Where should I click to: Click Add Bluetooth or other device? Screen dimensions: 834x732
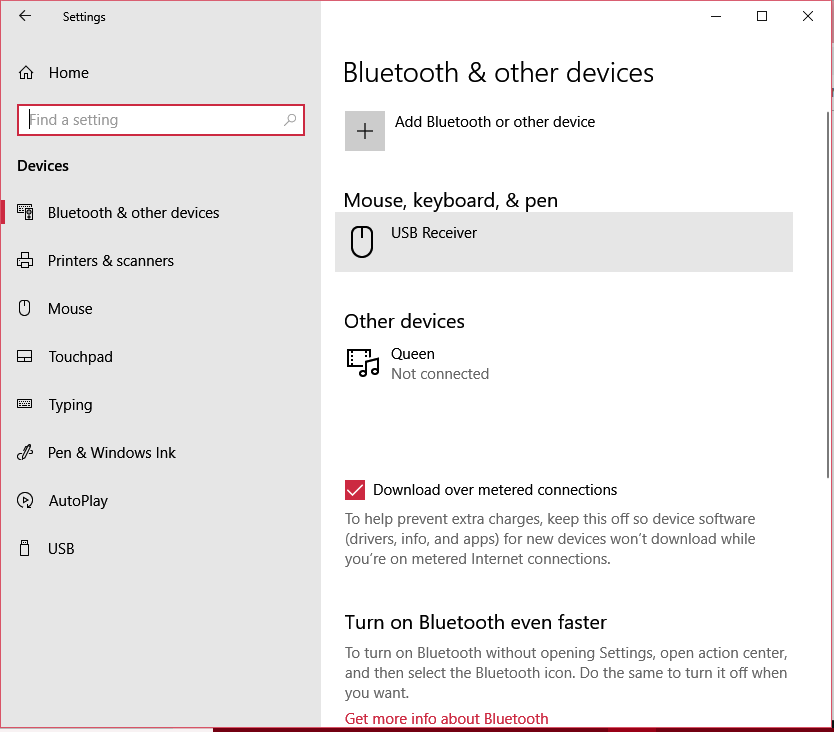pos(495,121)
